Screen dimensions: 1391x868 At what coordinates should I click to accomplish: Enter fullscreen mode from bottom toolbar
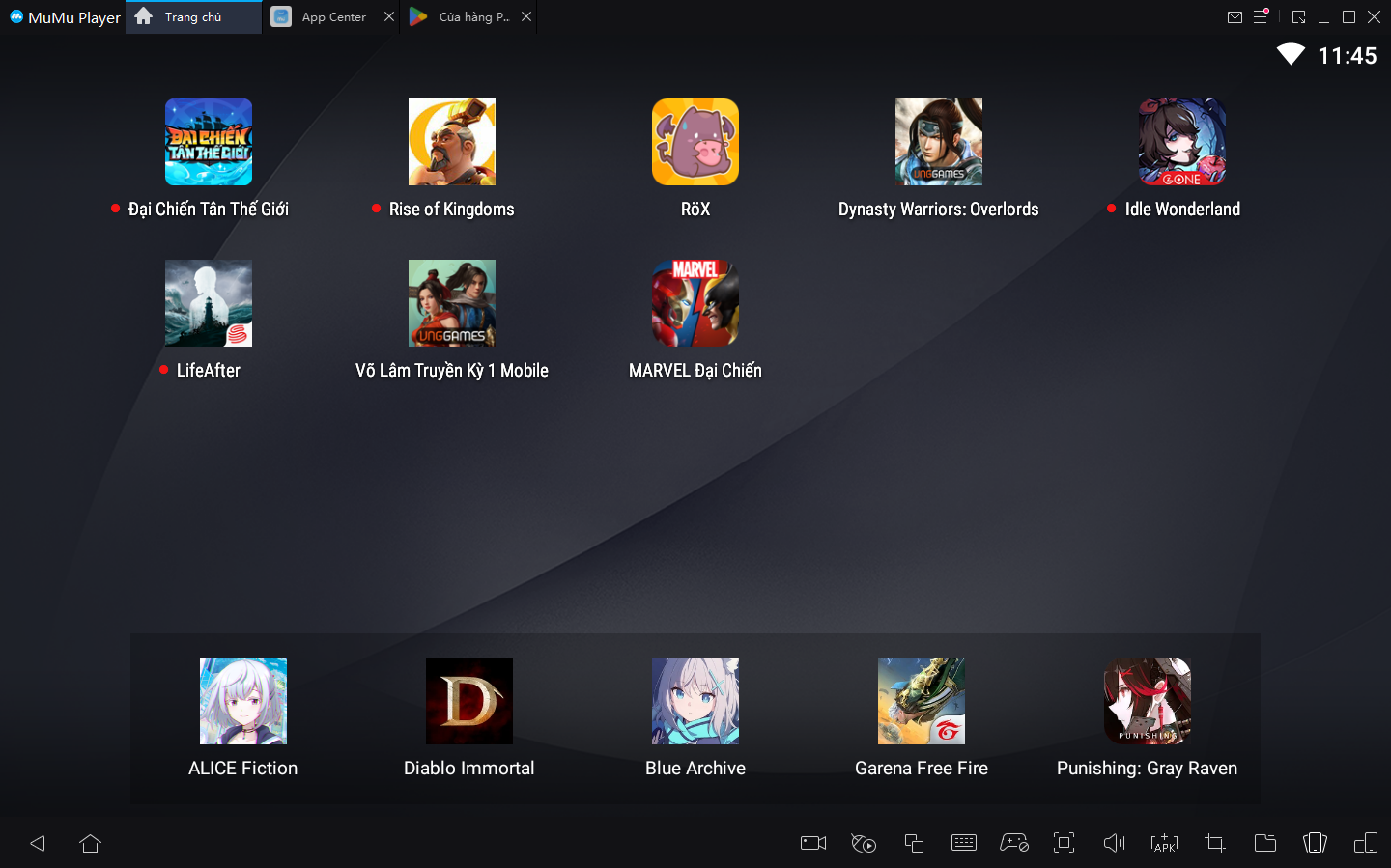pos(1064,843)
